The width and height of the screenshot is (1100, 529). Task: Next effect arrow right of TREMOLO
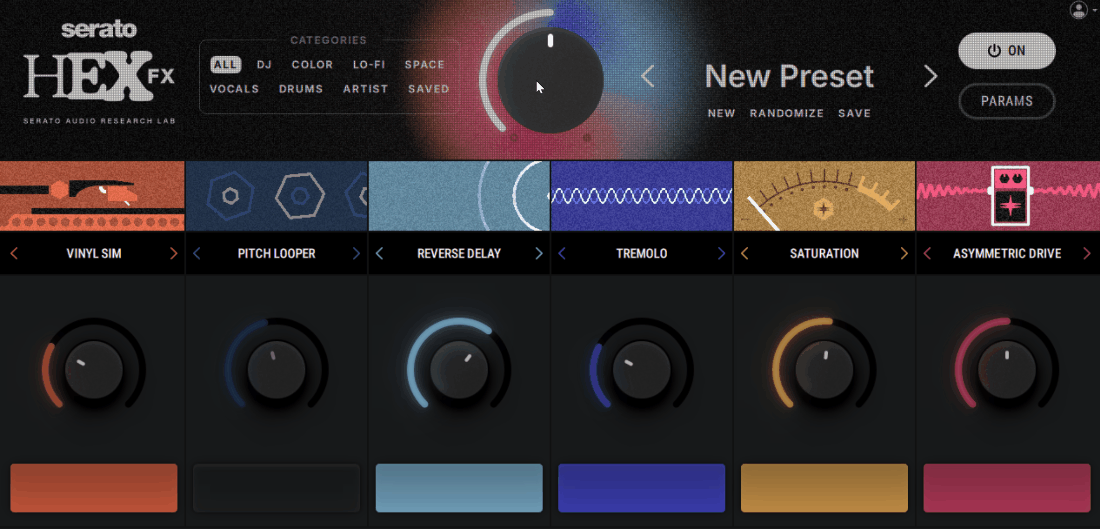(722, 253)
